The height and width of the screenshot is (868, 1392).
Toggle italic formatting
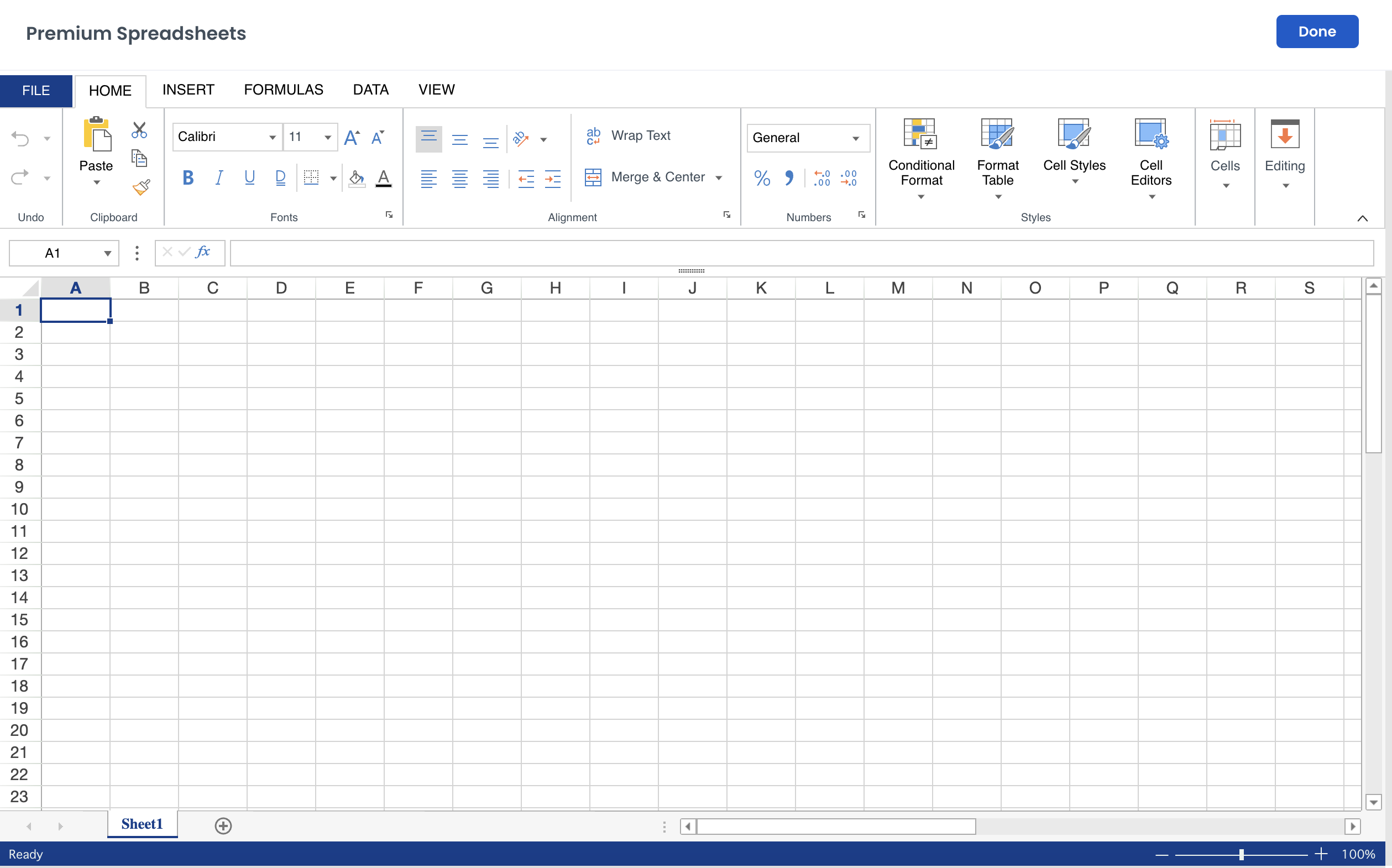tap(219, 178)
